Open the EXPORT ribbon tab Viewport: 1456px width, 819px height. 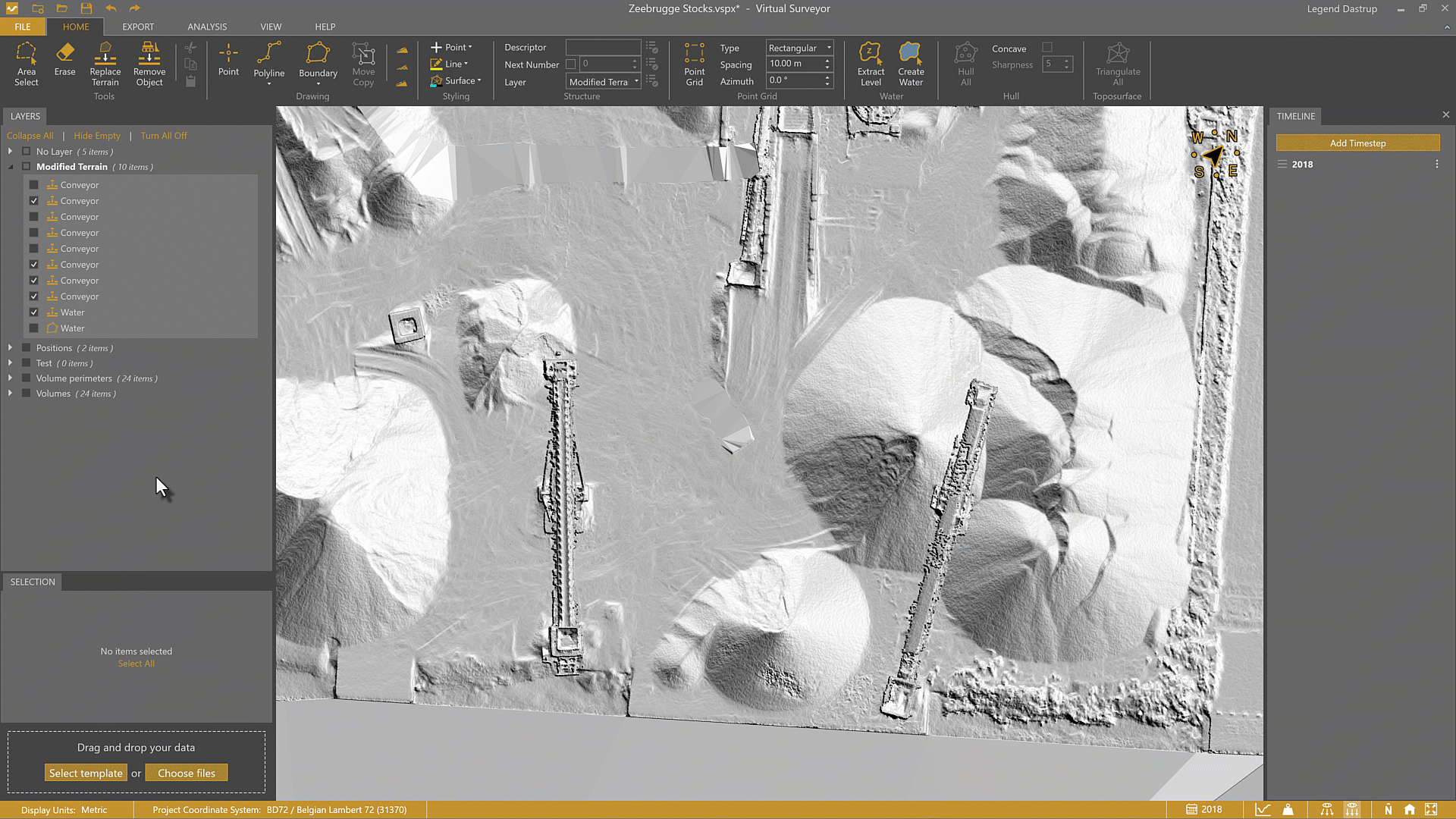[x=138, y=27]
